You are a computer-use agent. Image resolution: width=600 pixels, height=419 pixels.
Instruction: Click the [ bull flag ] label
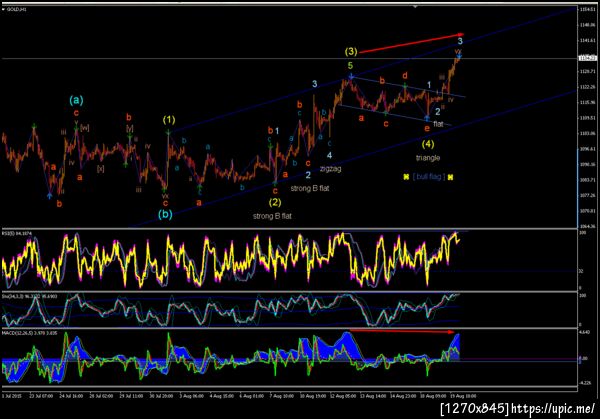pyautogui.click(x=429, y=177)
